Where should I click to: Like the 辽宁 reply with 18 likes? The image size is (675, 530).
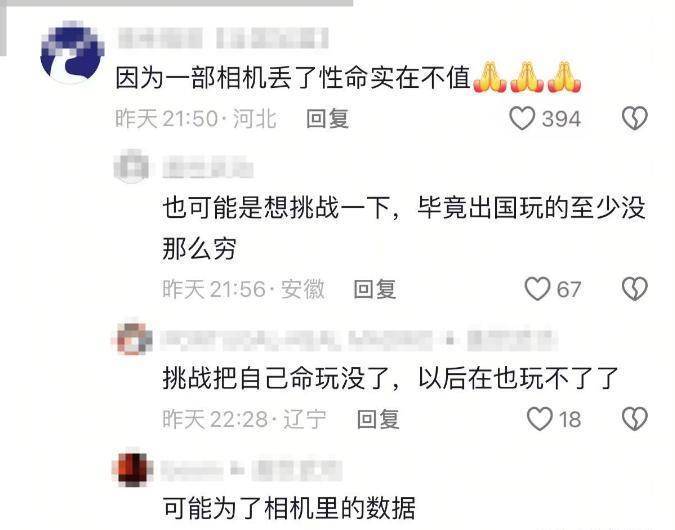[539, 419]
